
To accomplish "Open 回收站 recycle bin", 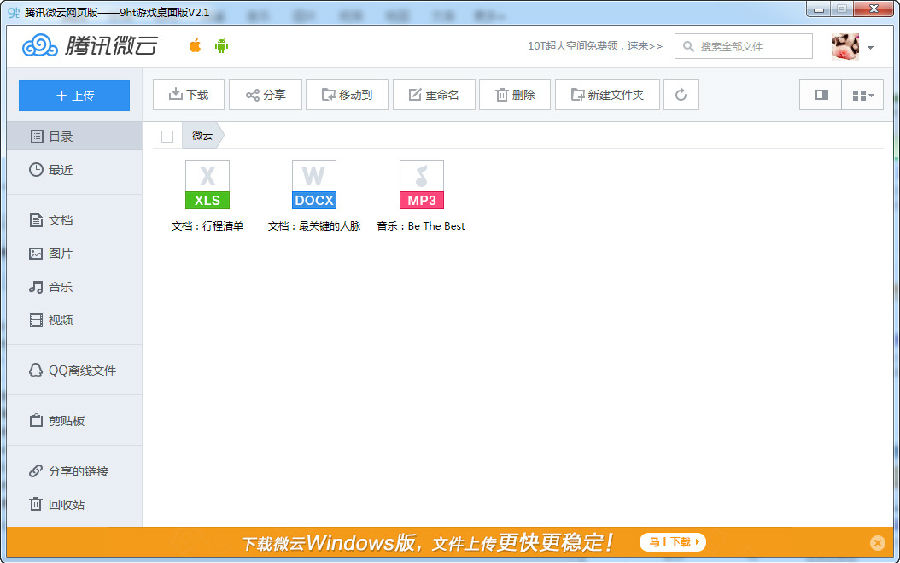I will pyautogui.click(x=75, y=504).
